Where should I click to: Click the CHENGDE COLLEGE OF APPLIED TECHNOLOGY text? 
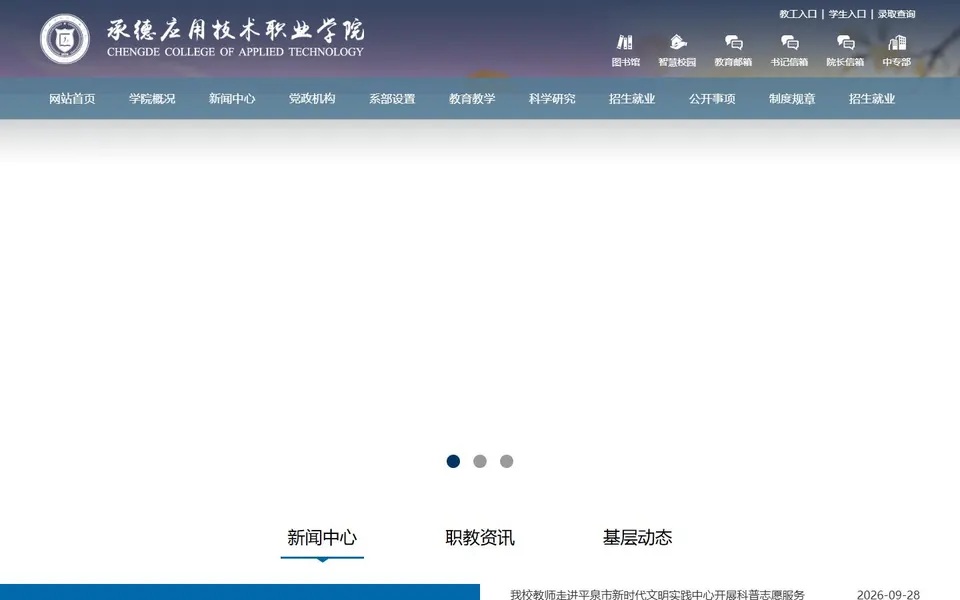pyautogui.click(x=235, y=52)
